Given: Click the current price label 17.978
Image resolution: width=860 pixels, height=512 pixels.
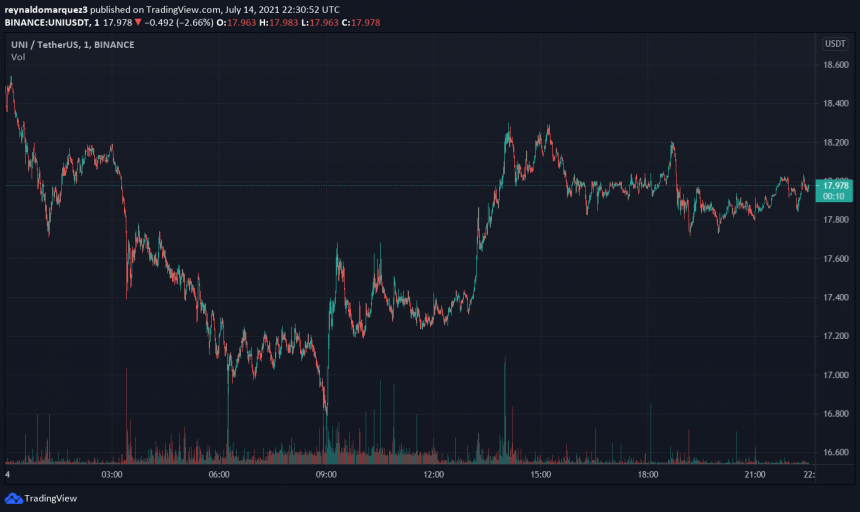Looking at the screenshot, I should 835,185.
